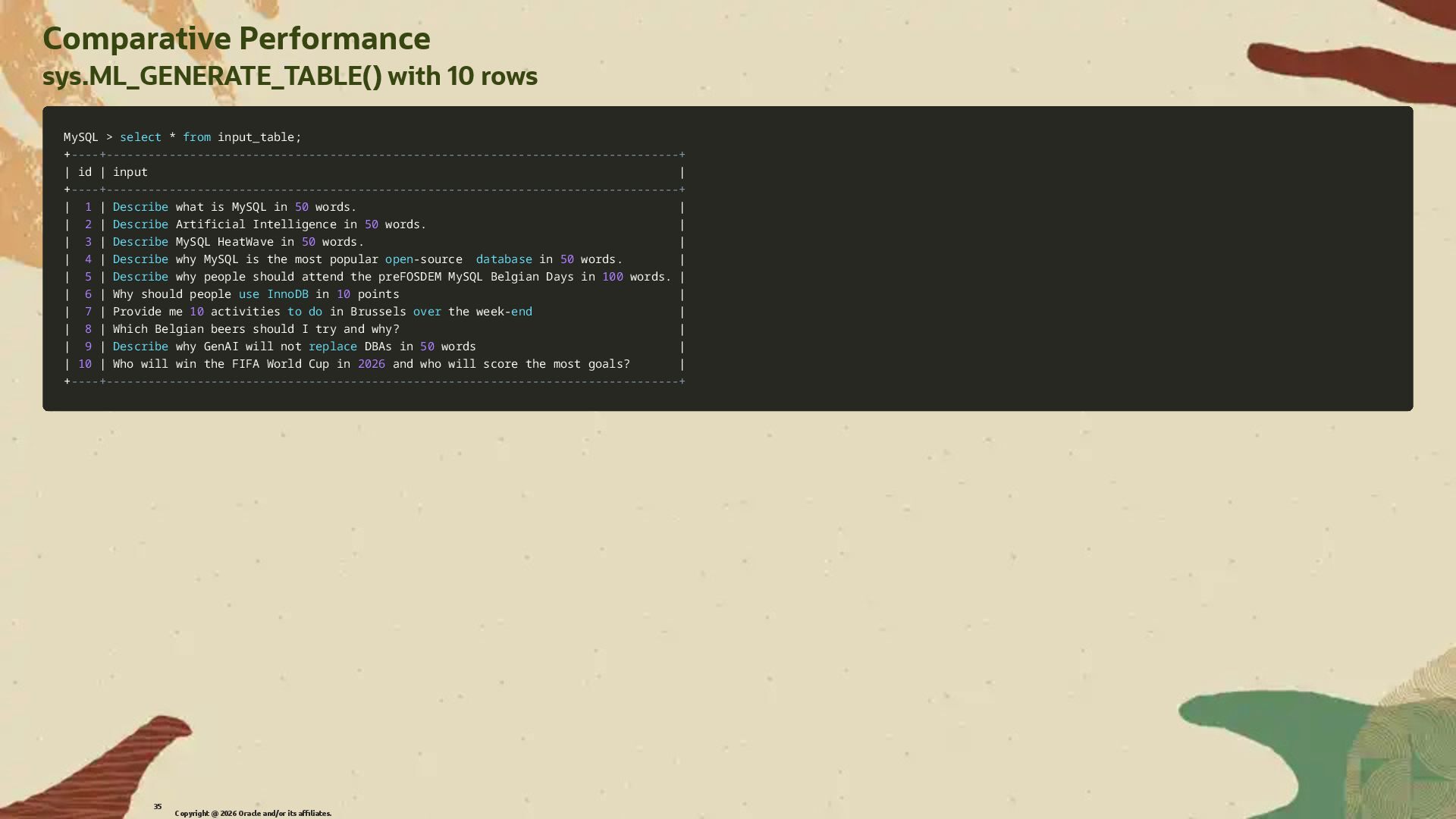Click 'preFOSDEM MySQL Belgian Days' in row 5
The image size is (1456, 819).
pos(475,277)
